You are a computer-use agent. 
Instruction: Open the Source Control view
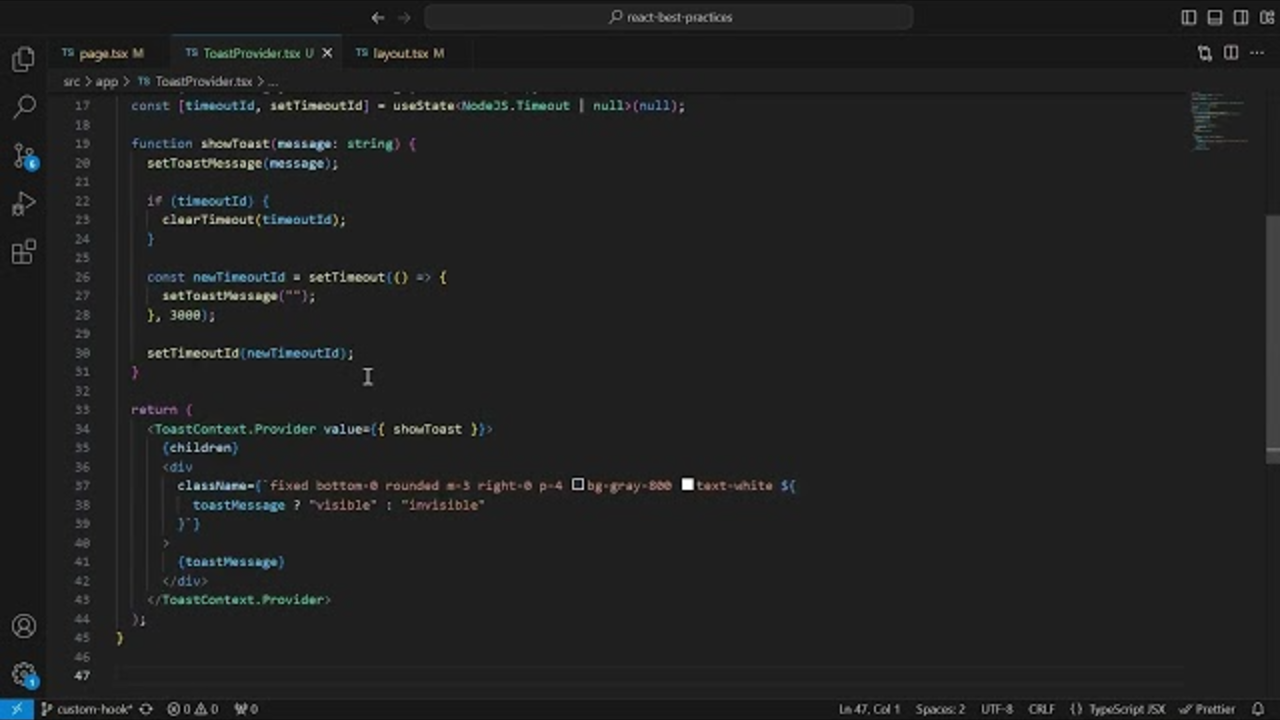[x=24, y=155]
